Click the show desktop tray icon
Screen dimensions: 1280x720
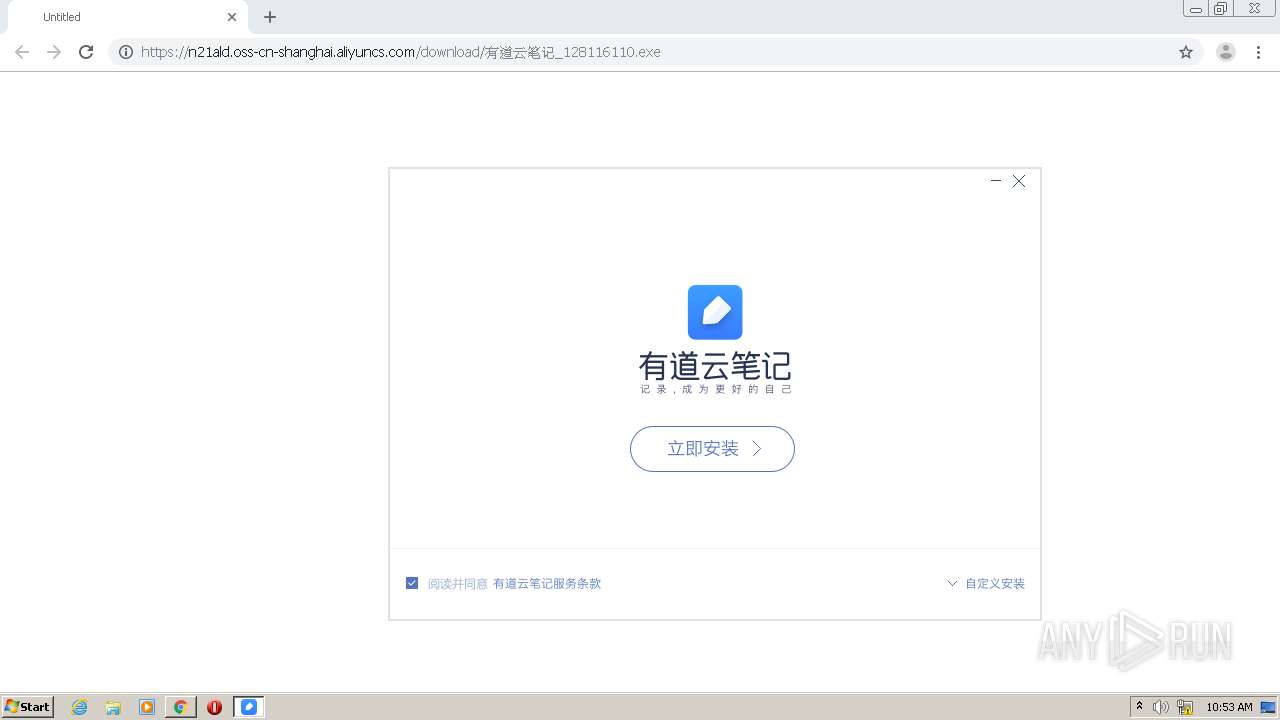pyautogui.click(x=1268, y=707)
